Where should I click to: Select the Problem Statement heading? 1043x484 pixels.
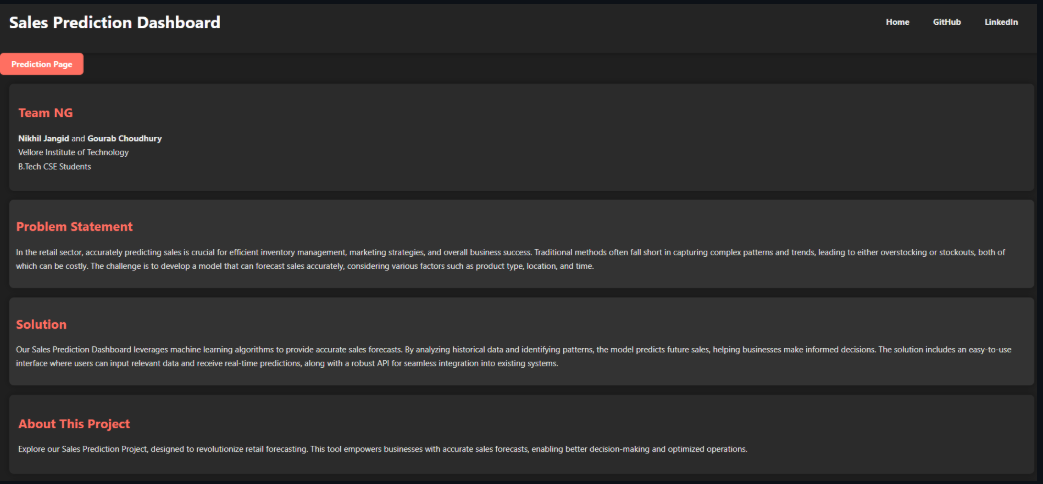74,227
